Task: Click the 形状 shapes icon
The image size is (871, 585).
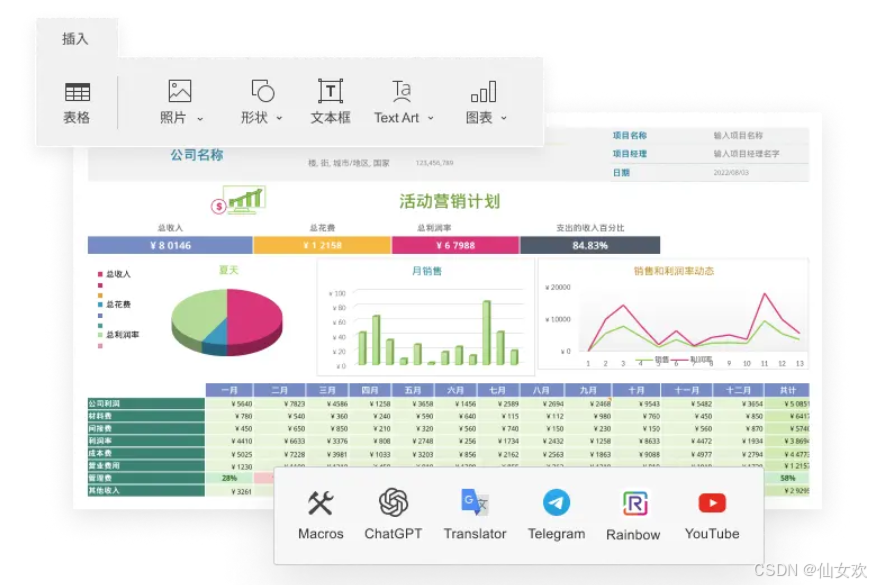Action: point(263,91)
